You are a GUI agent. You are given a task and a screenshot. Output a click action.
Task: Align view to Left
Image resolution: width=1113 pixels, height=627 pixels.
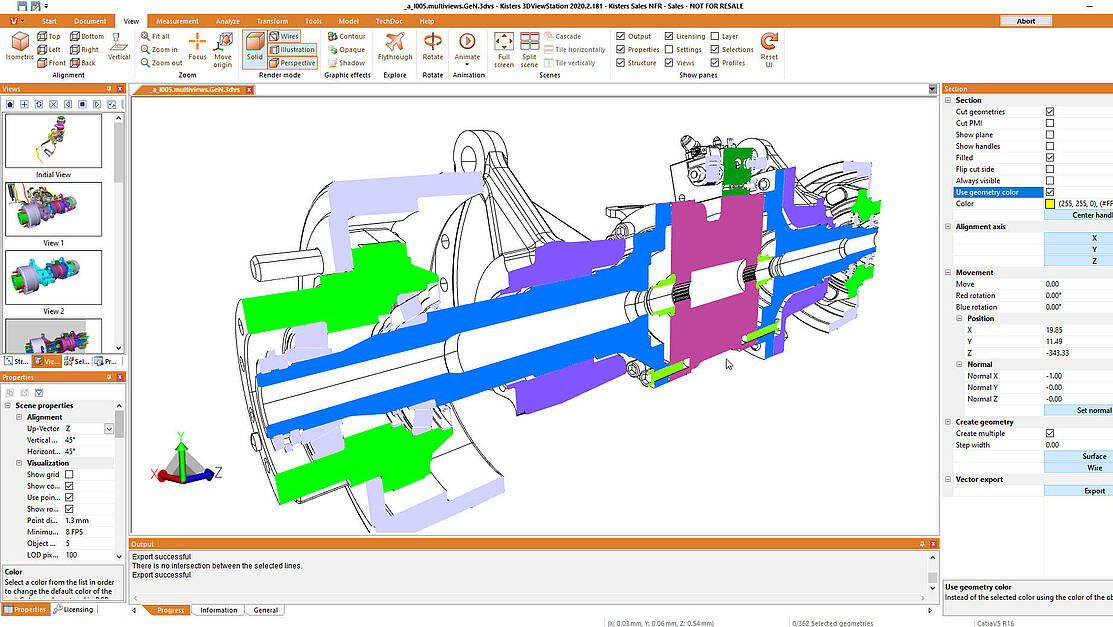tap(49, 50)
